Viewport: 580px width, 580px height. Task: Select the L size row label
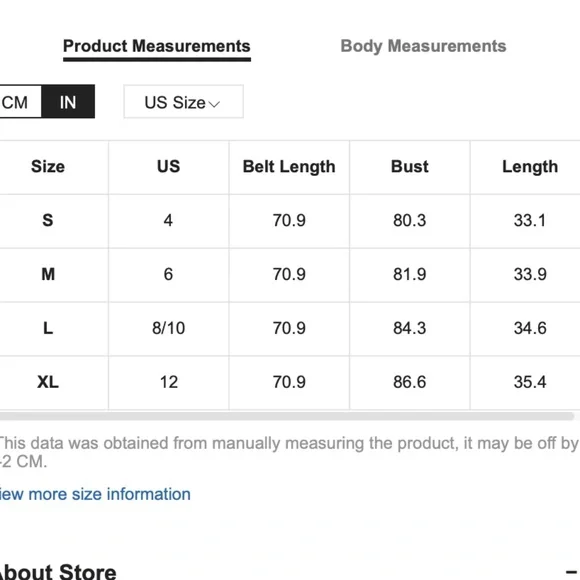48,328
